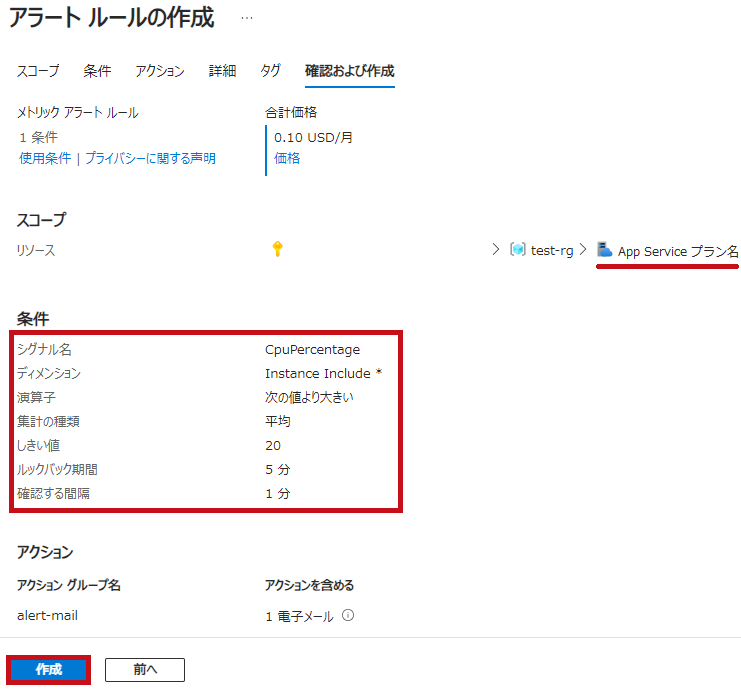This screenshot has height=691, width=741.
Task: Click the 作成 button
Action: pos(49,669)
